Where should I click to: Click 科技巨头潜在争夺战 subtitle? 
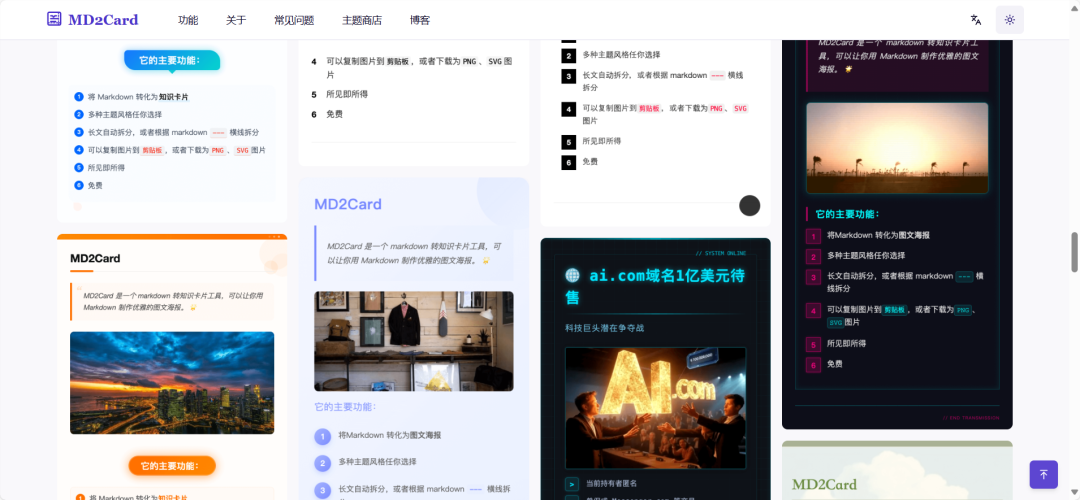coord(605,328)
